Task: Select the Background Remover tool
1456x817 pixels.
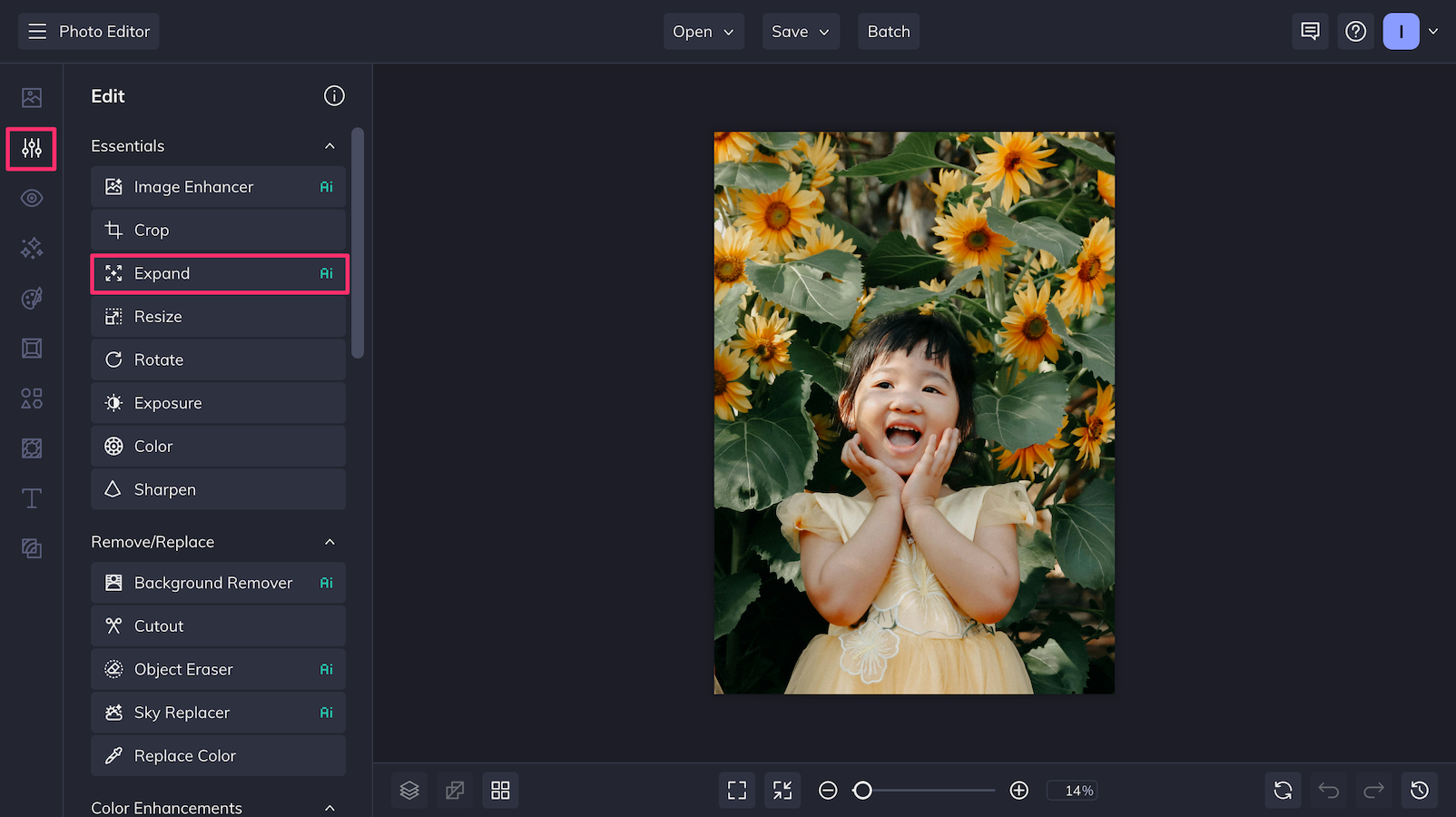Action: tap(218, 582)
